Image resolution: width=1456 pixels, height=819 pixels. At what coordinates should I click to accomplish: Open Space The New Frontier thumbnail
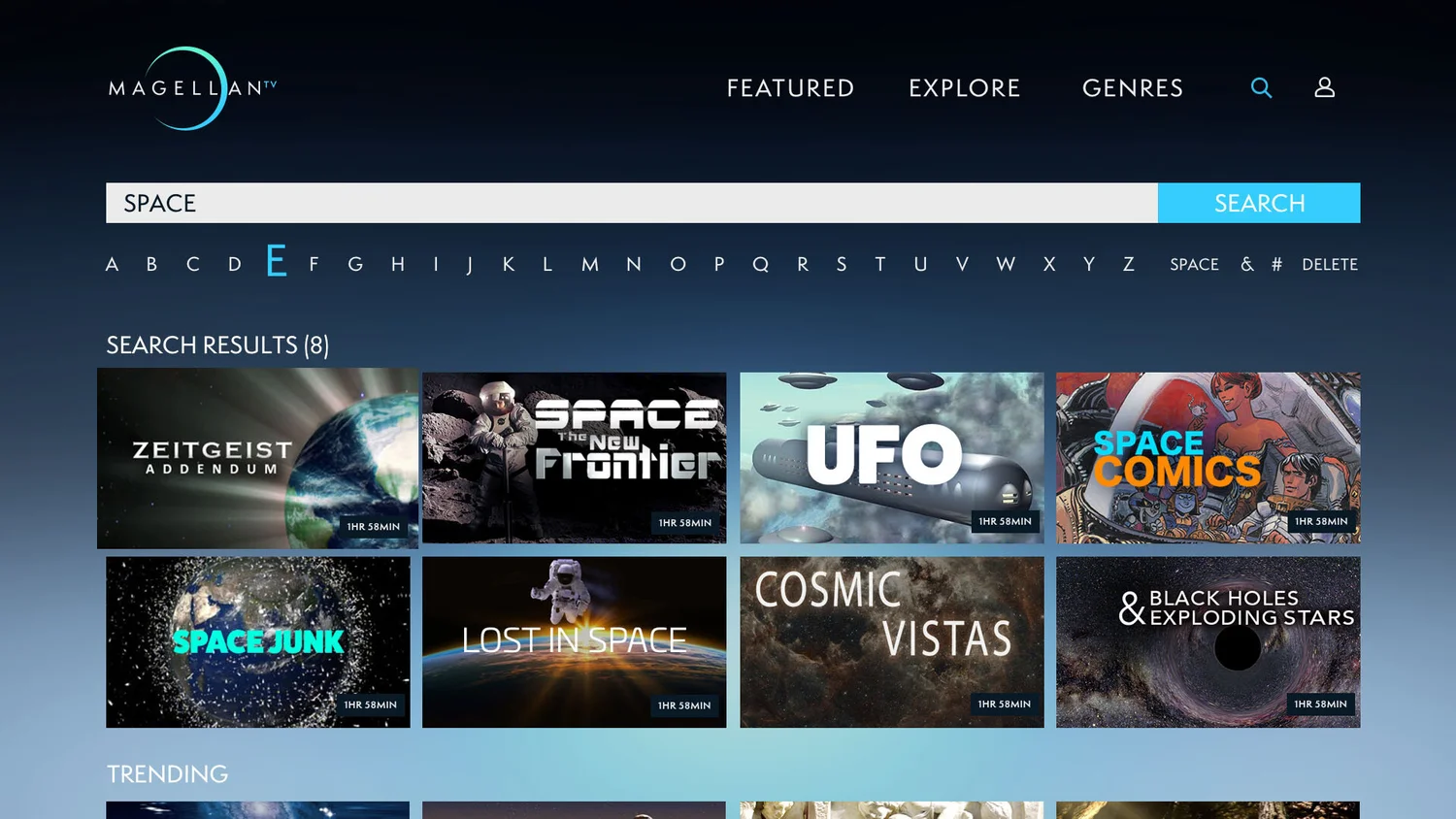coord(575,458)
